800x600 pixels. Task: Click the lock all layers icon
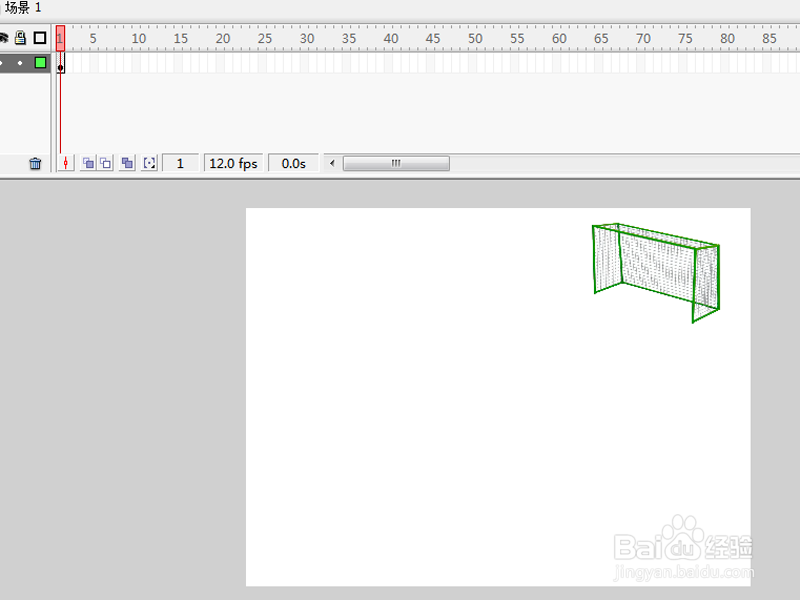[20, 38]
